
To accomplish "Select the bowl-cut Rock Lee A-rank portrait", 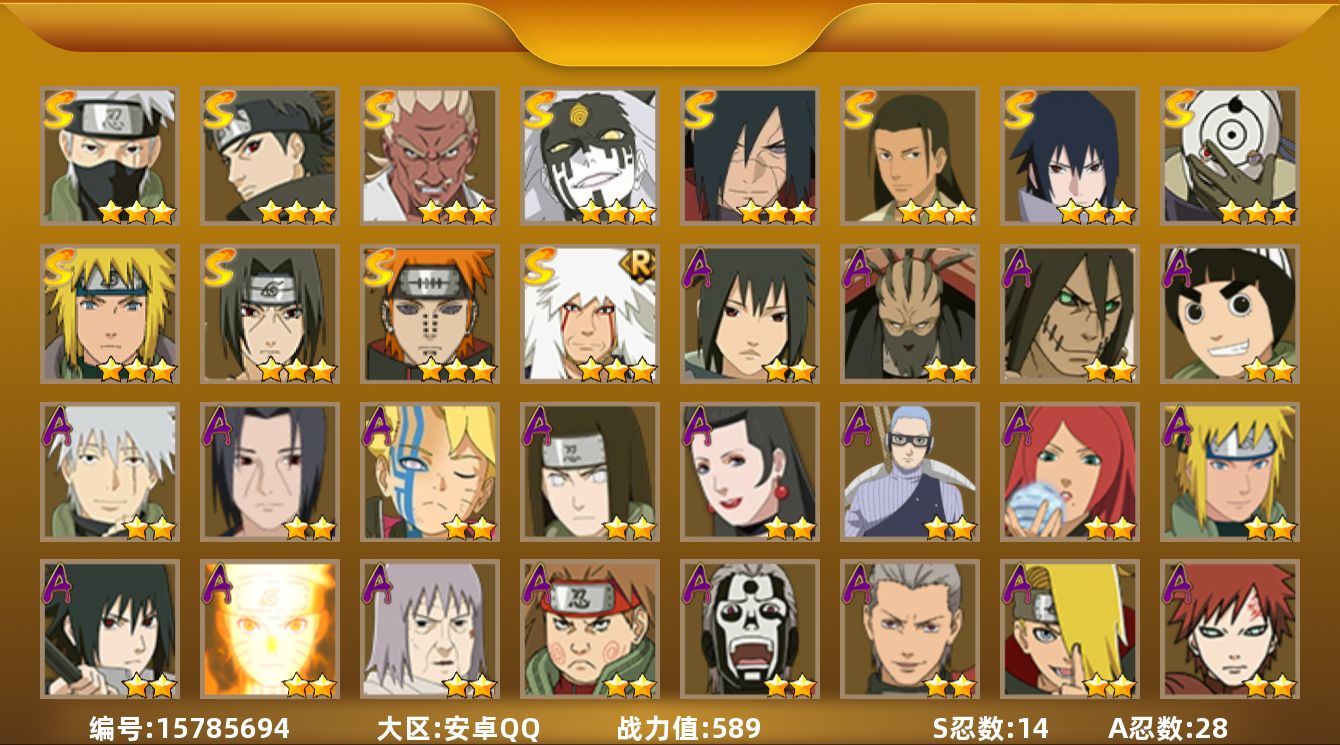I will tap(1230, 314).
